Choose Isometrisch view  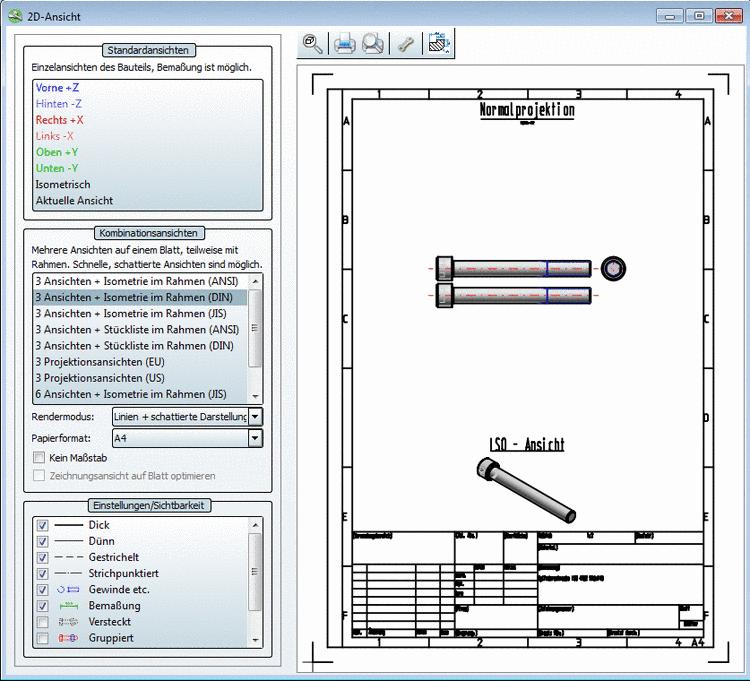tap(63, 185)
